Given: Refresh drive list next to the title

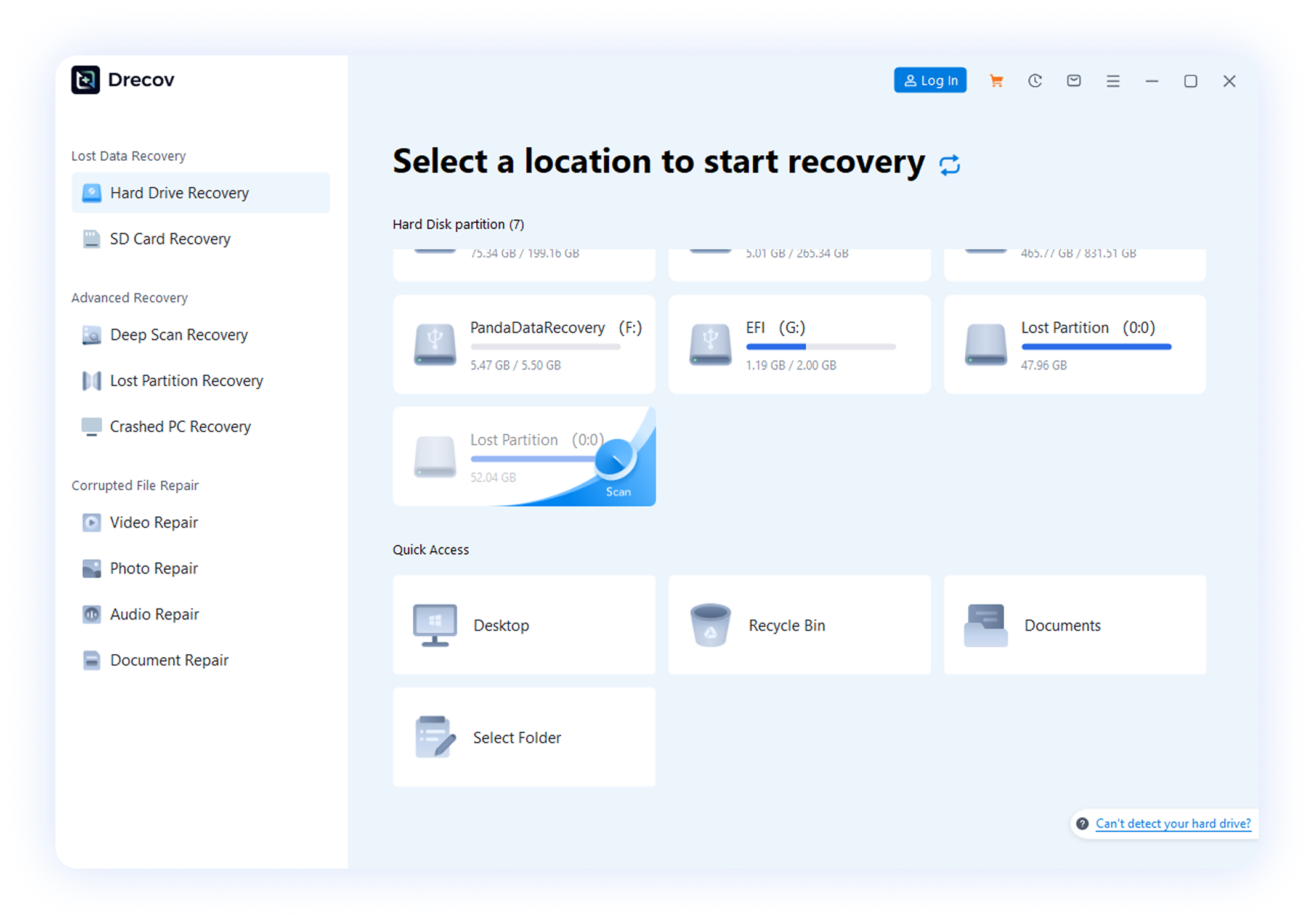Looking at the screenshot, I should coord(949,165).
